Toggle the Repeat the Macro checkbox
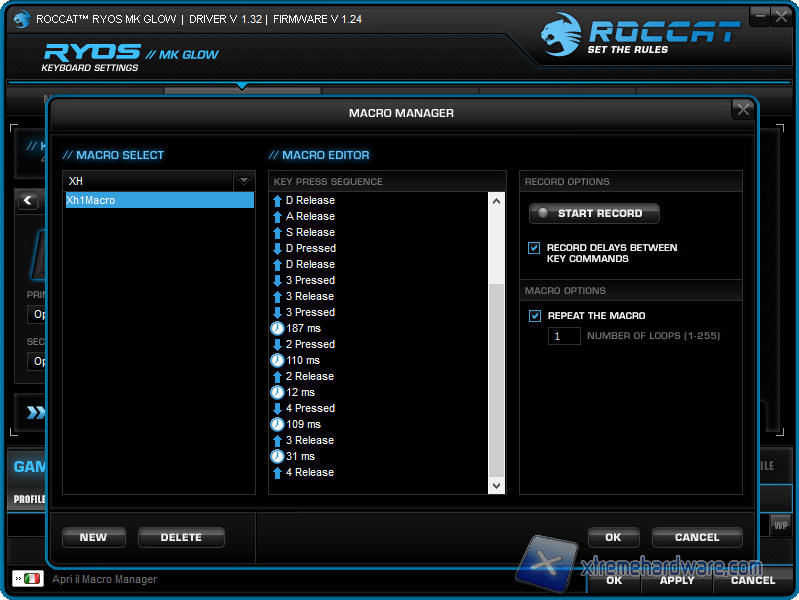799x600 pixels. (535, 316)
